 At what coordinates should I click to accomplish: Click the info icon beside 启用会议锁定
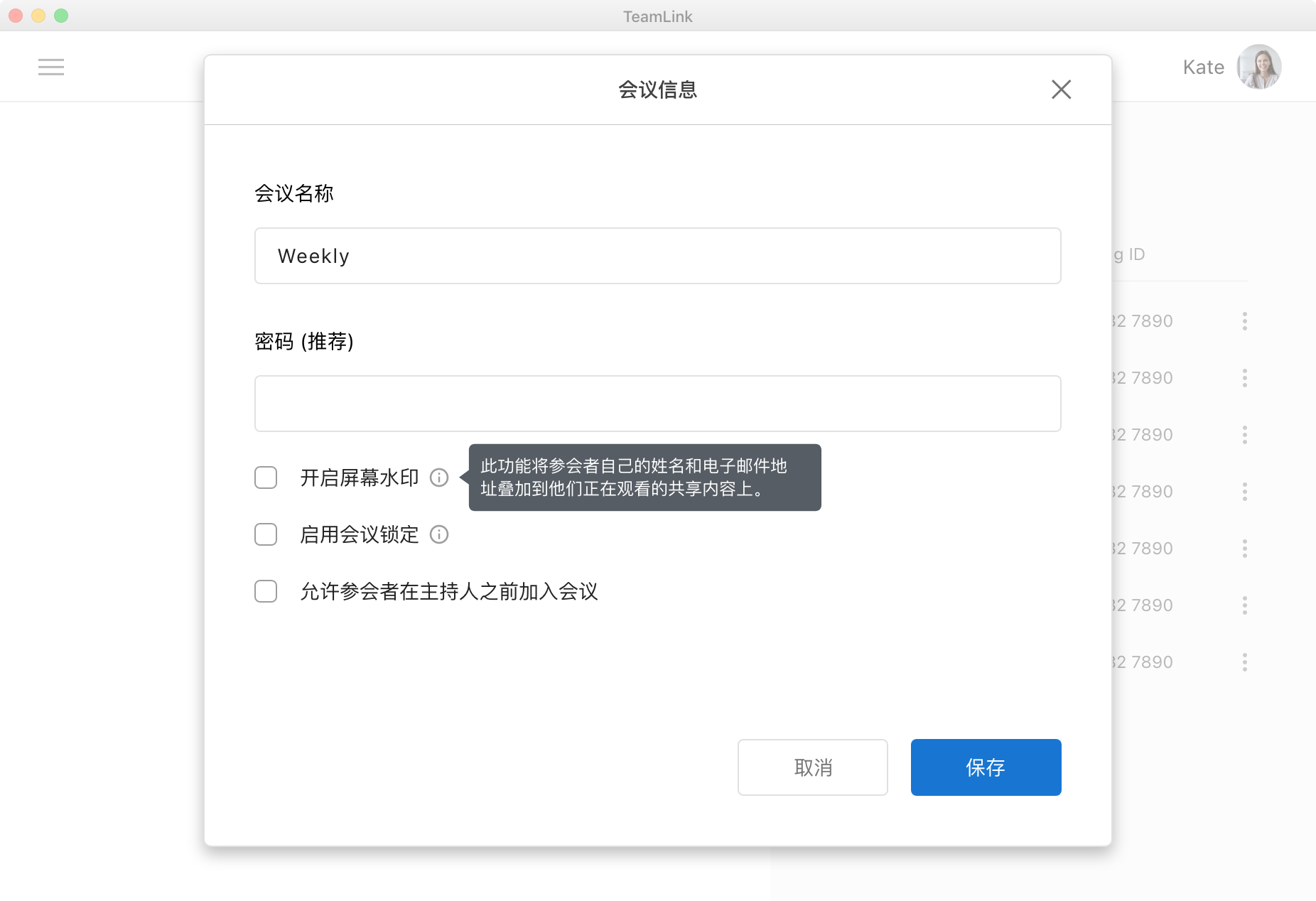click(x=439, y=534)
